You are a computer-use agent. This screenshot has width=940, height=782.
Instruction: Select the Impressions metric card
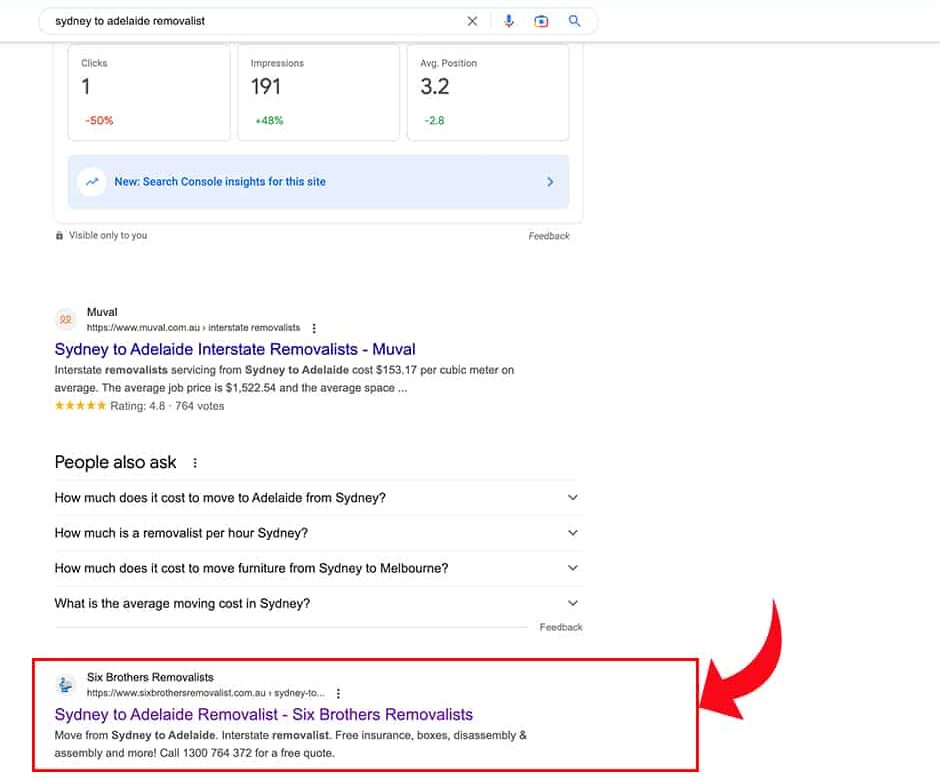pos(324,92)
